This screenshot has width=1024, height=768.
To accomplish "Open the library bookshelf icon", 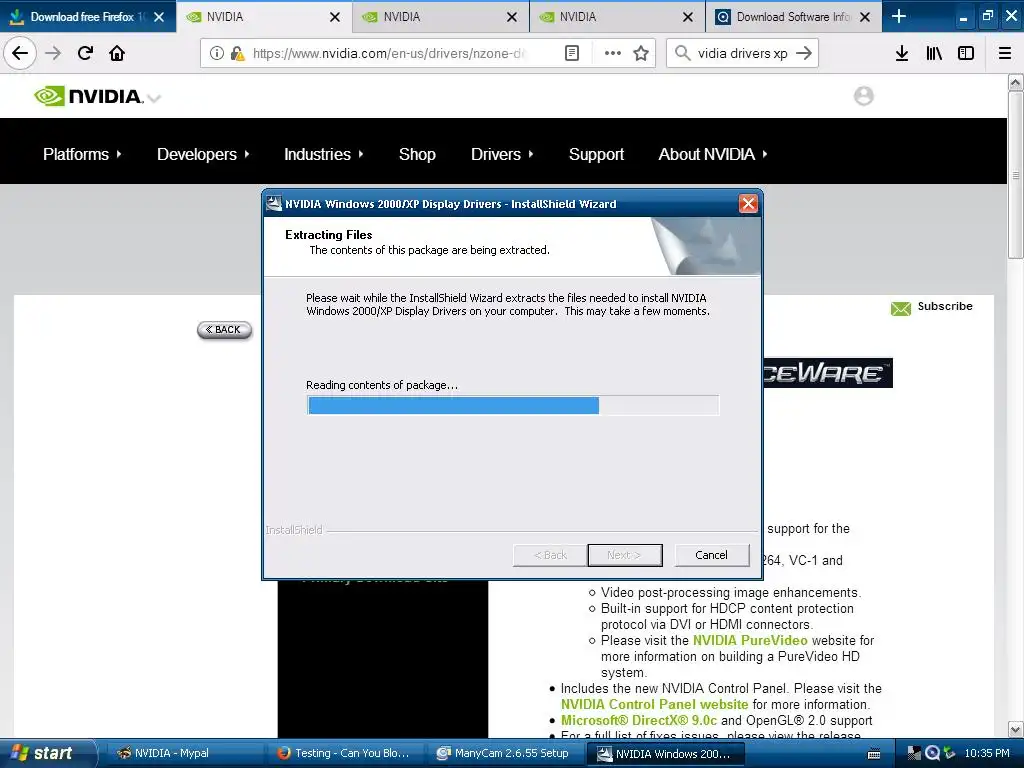I will pyautogui.click(x=934, y=53).
